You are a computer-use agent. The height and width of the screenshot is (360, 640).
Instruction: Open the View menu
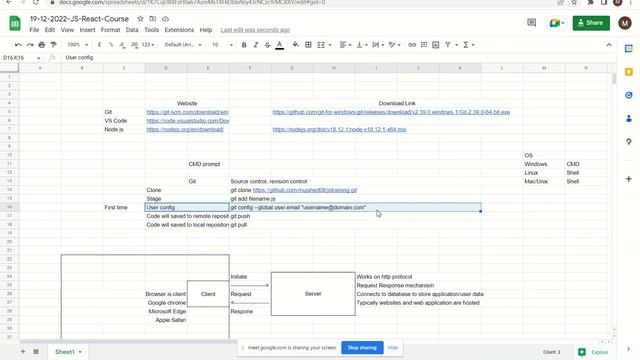click(67, 30)
